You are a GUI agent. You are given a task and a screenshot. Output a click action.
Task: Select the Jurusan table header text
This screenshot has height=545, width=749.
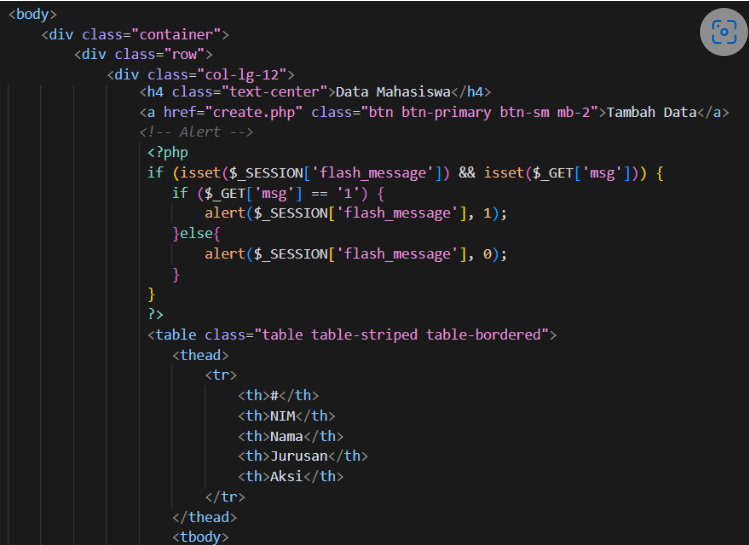300,456
